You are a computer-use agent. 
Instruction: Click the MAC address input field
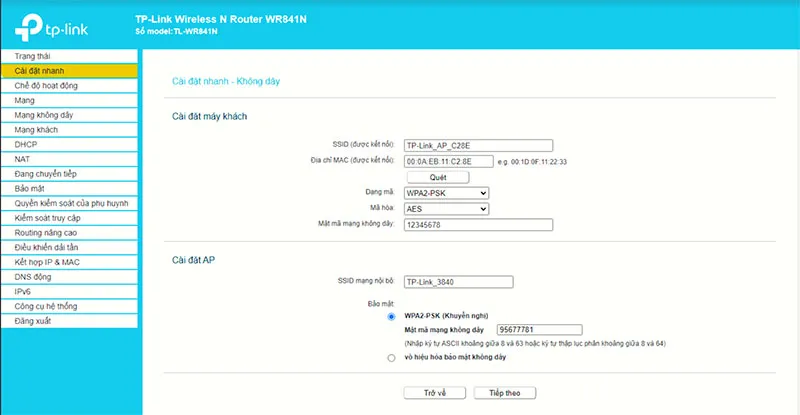[448, 161]
